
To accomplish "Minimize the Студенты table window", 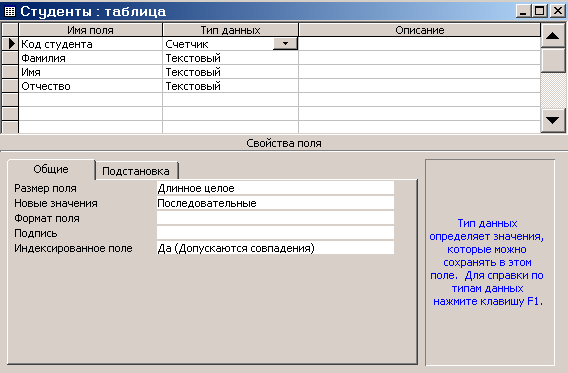I will [x=523, y=11].
